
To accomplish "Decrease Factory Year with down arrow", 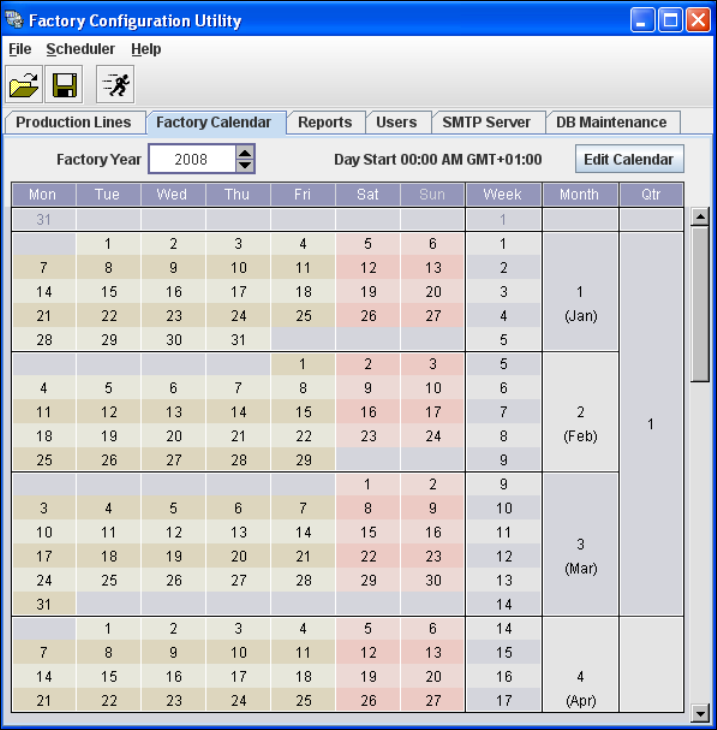I will (x=245, y=166).
